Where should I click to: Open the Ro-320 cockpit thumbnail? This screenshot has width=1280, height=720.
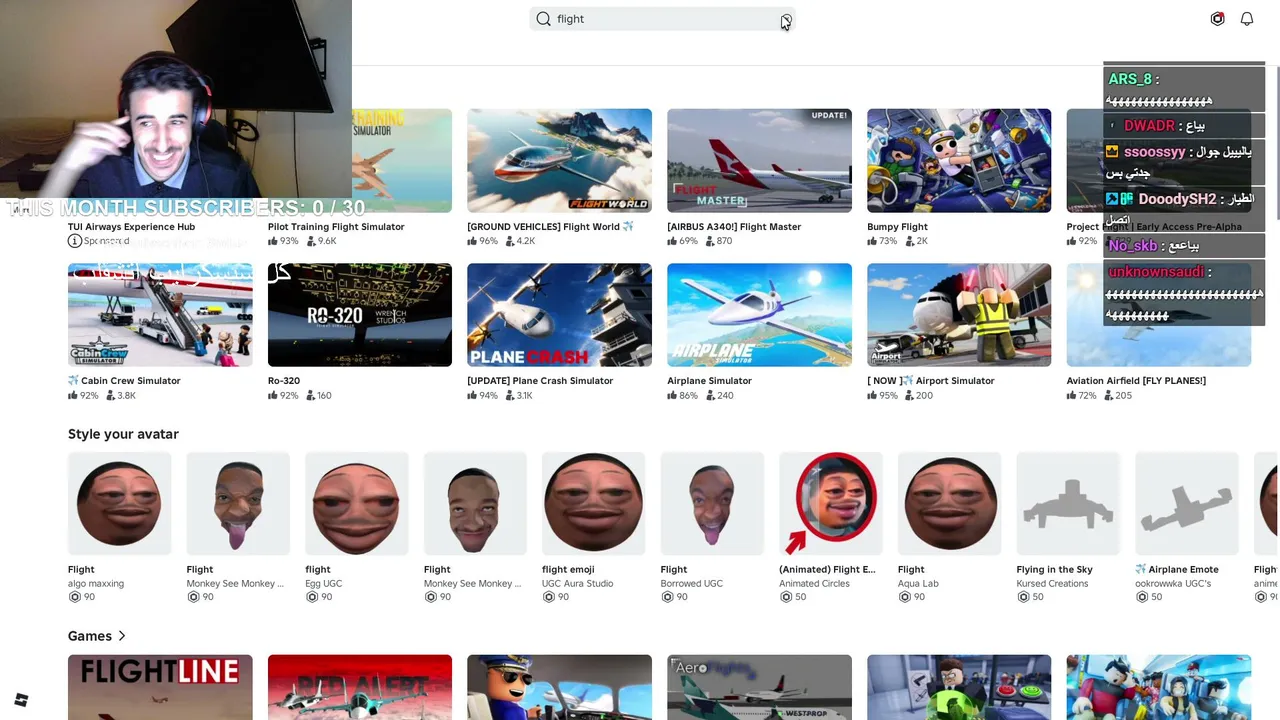coord(360,315)
